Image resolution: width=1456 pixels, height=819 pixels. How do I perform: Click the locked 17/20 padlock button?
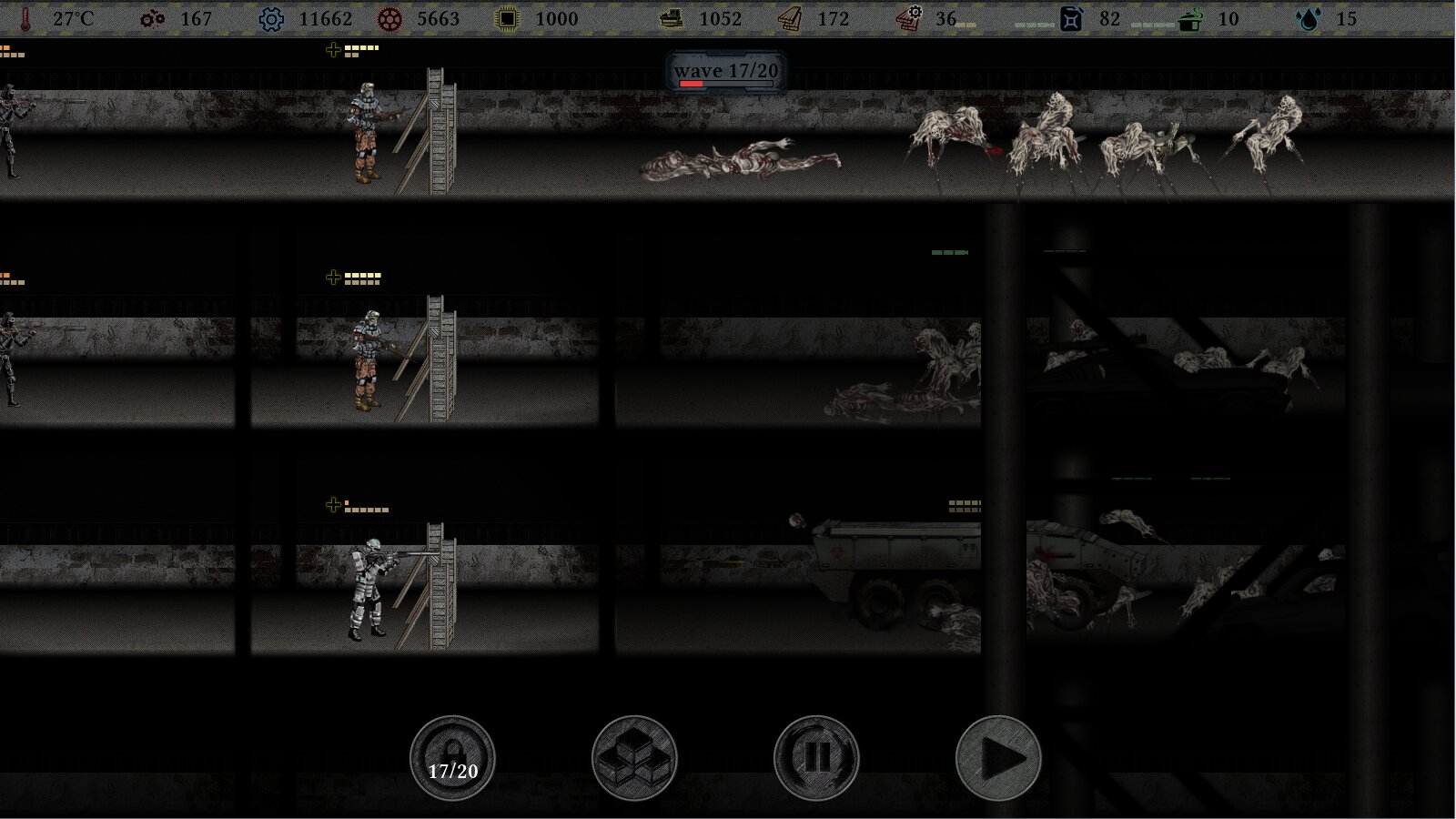(x=452, y=758)
